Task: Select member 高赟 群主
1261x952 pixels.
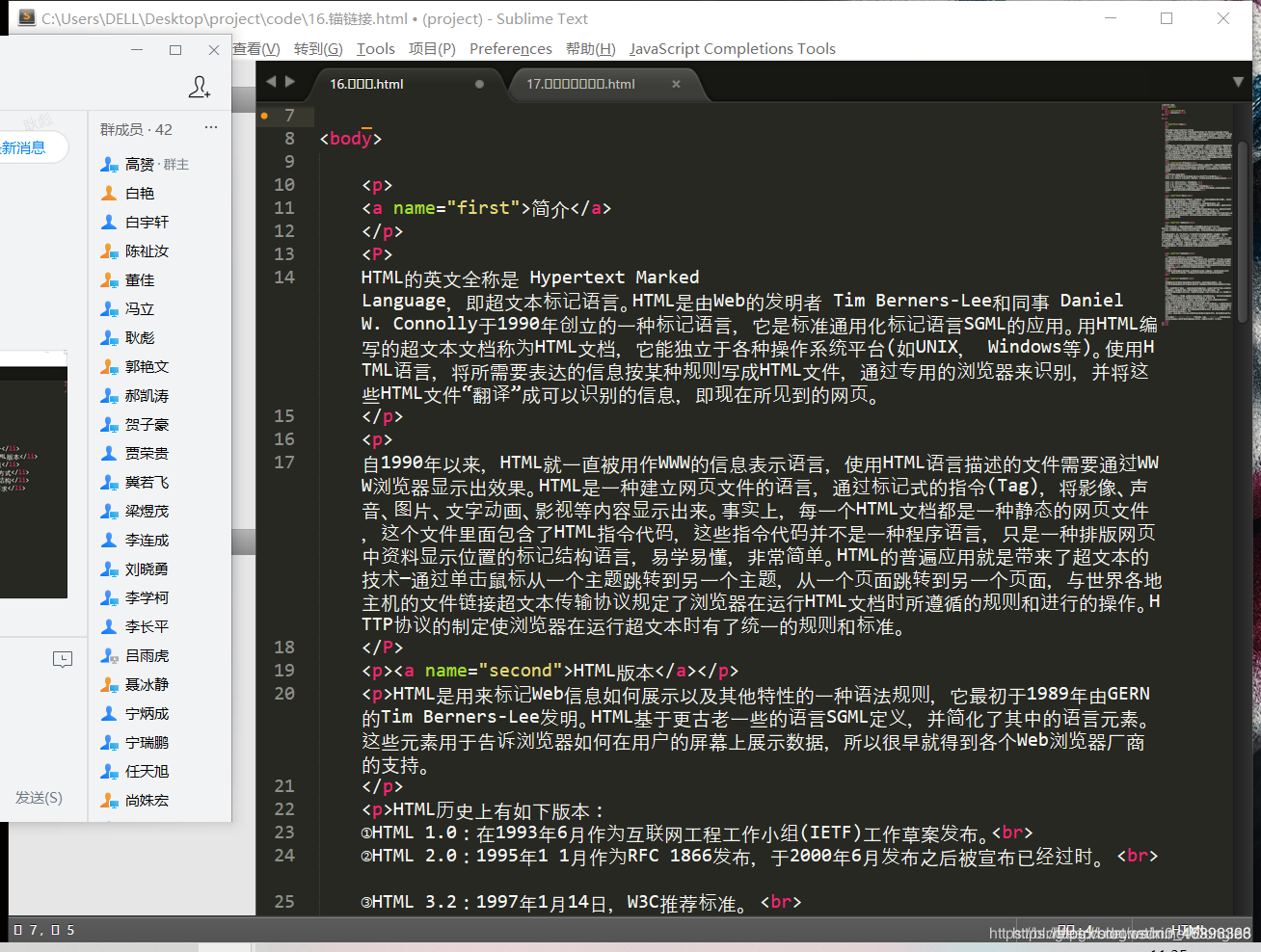Action: [x=159, y=165]
